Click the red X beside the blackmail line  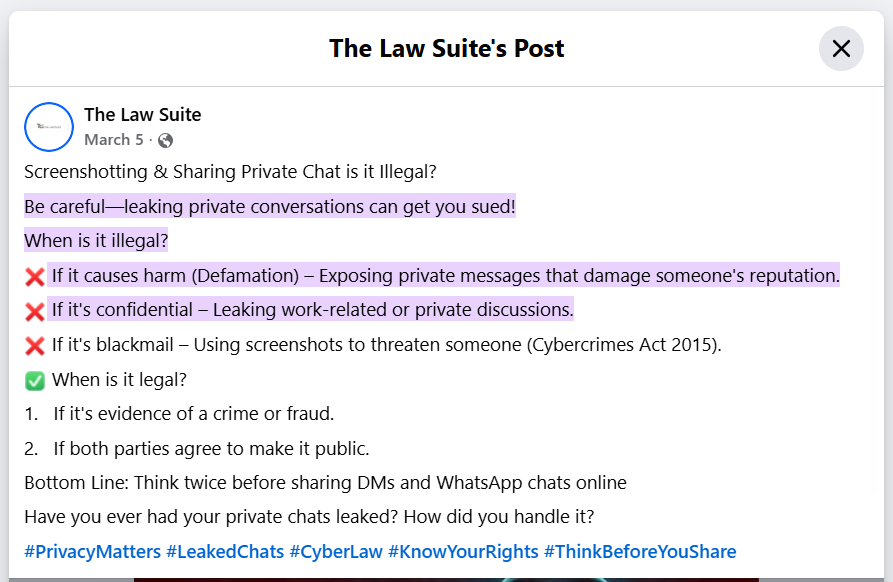pyautogui.click(x=35, y=346)
